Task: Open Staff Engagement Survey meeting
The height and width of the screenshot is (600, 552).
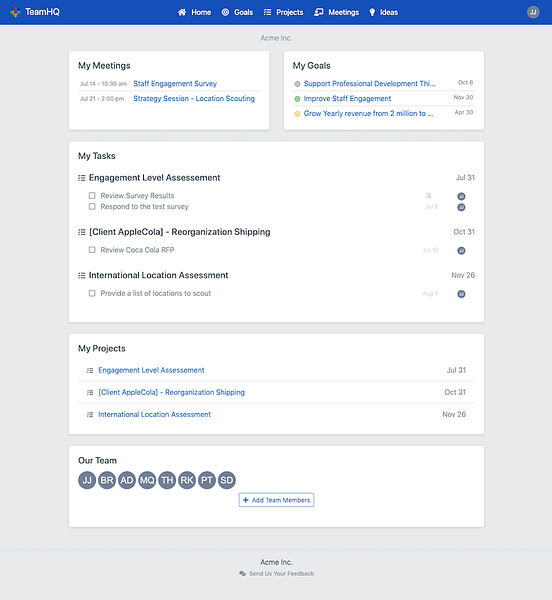Action: click(175, 83)
